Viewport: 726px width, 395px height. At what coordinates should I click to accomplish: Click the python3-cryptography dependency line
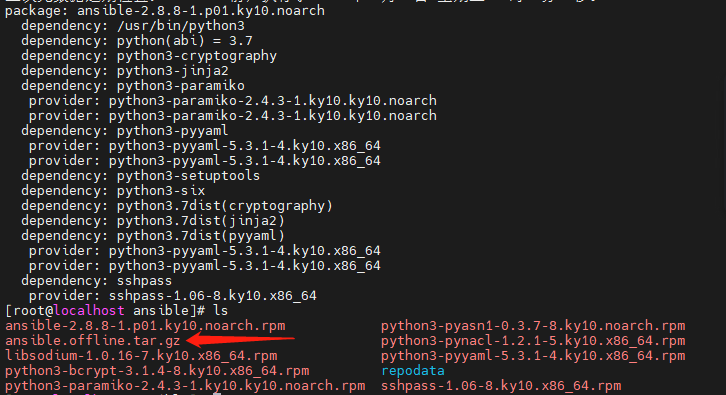[x=149, y=56]
